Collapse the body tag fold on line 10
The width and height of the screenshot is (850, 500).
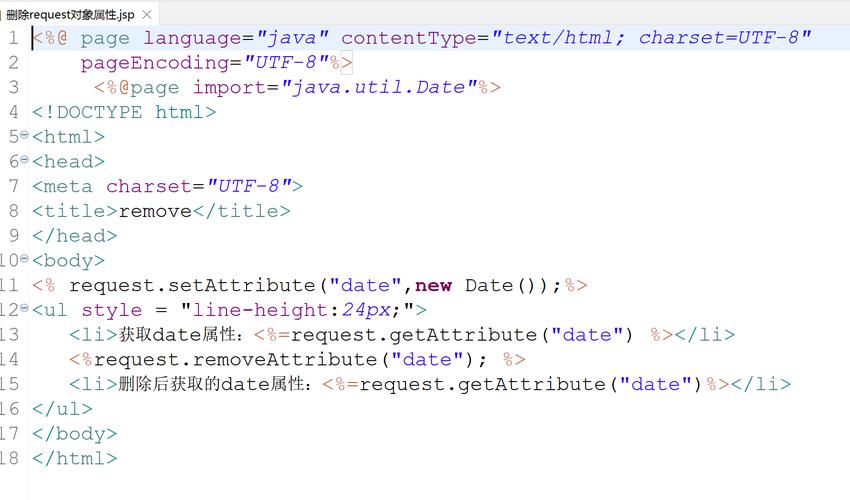[x=24, y=259]
